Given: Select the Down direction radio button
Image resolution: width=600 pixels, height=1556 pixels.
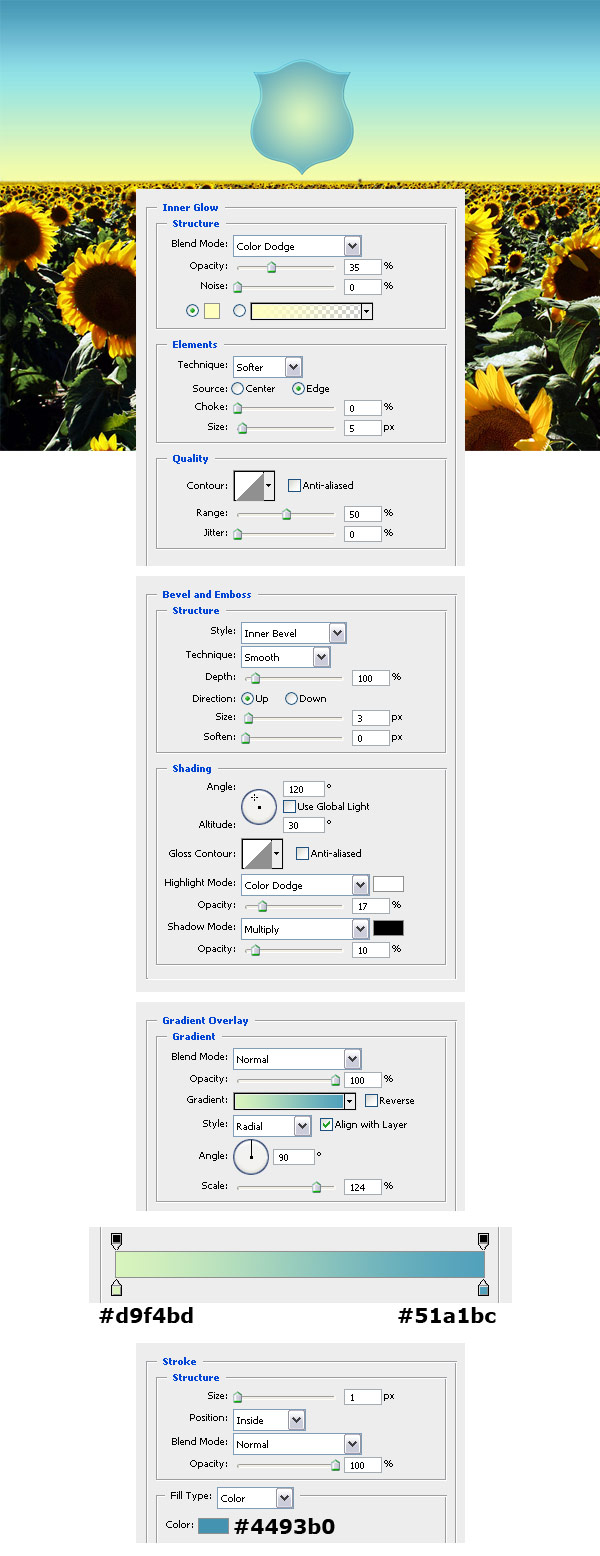Looking at the screenshot, I should tap(291, 699).
